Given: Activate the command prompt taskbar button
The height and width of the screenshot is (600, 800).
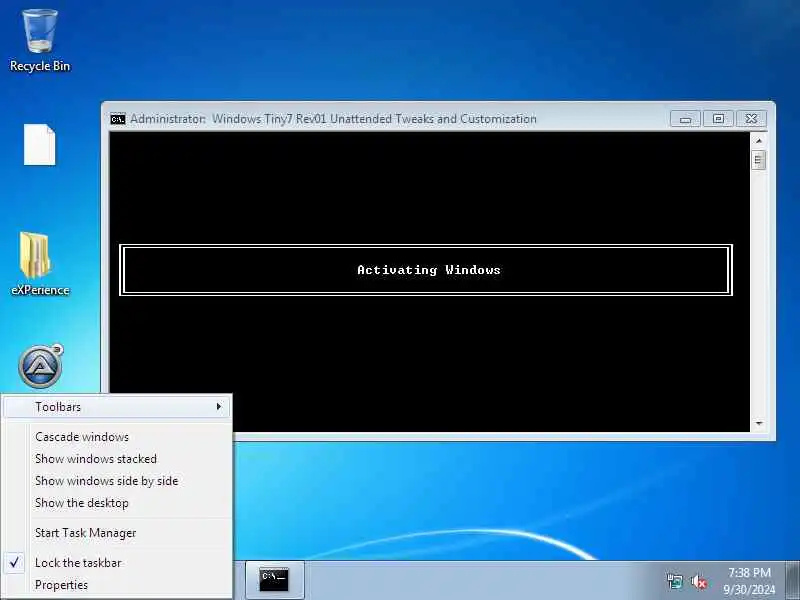Looking at the screenshot, I should tap(274, 580).
